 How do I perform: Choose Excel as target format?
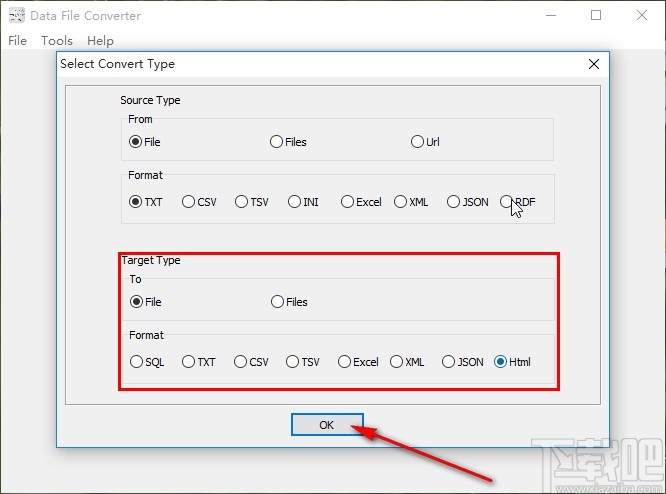(358, 362)
